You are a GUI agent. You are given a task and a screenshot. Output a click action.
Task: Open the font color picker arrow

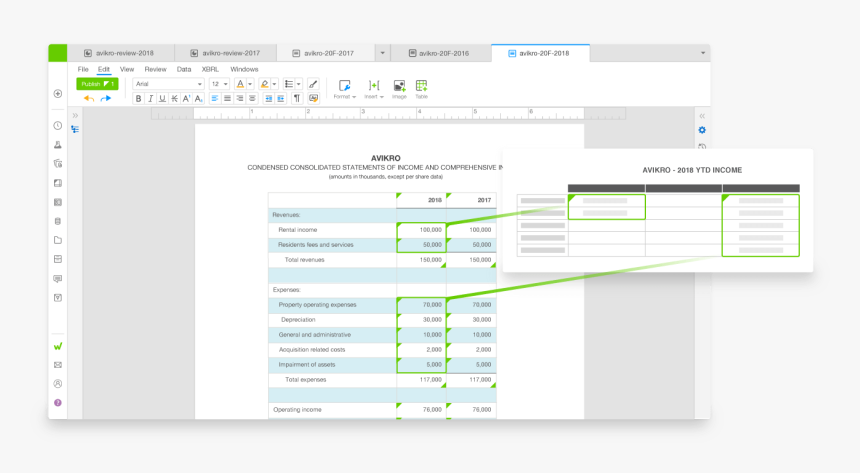(x=250, y=84)
